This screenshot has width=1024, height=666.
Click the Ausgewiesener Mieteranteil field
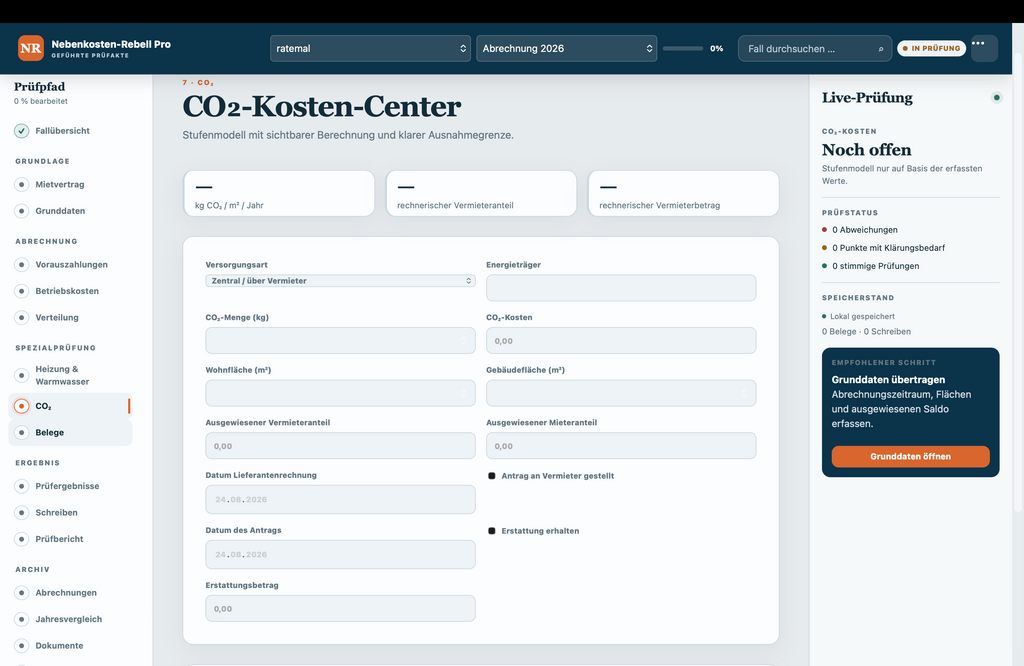(x=621, y=446)
